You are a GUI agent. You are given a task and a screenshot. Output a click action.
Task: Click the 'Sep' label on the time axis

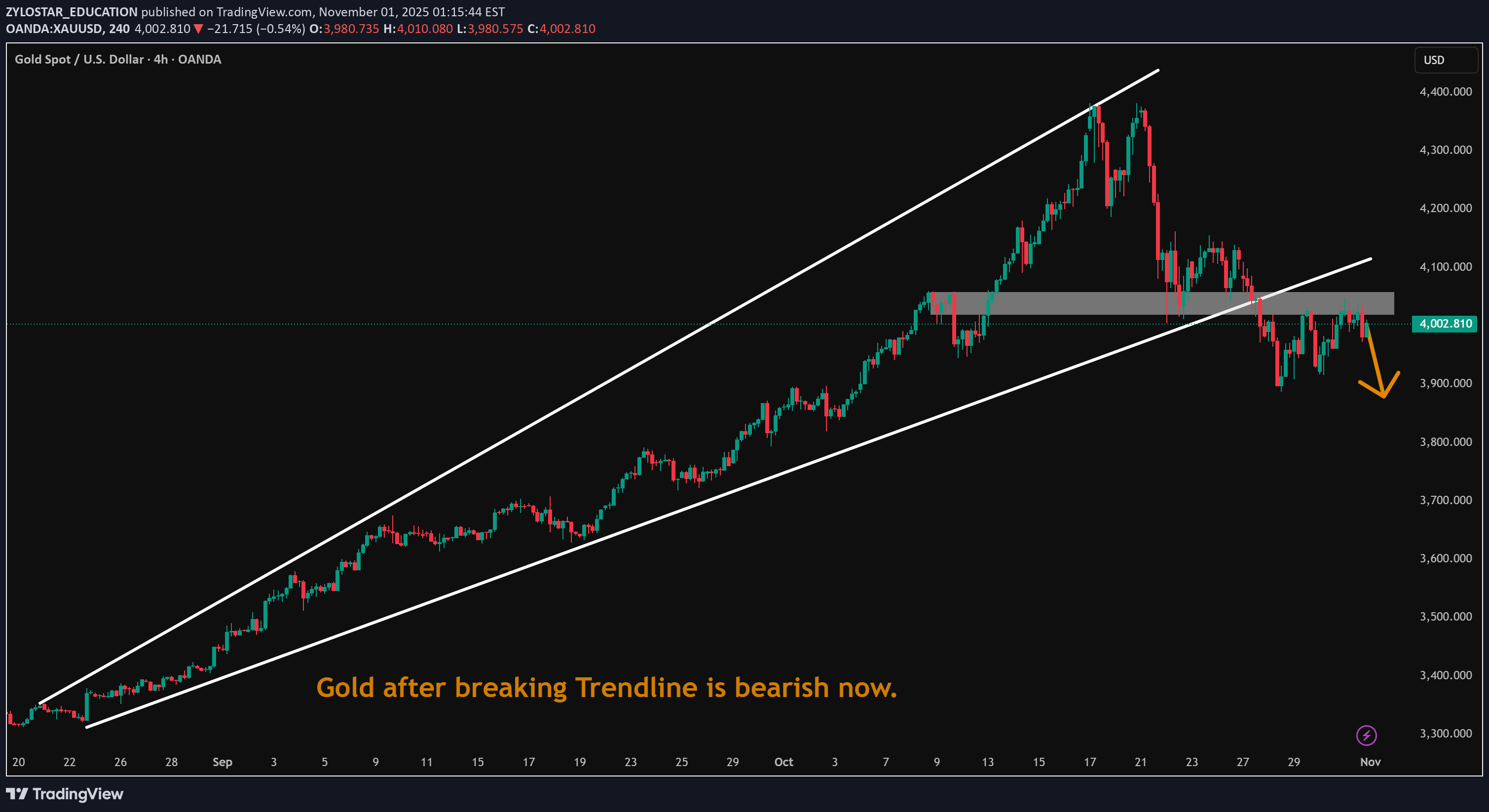[222, 762]
